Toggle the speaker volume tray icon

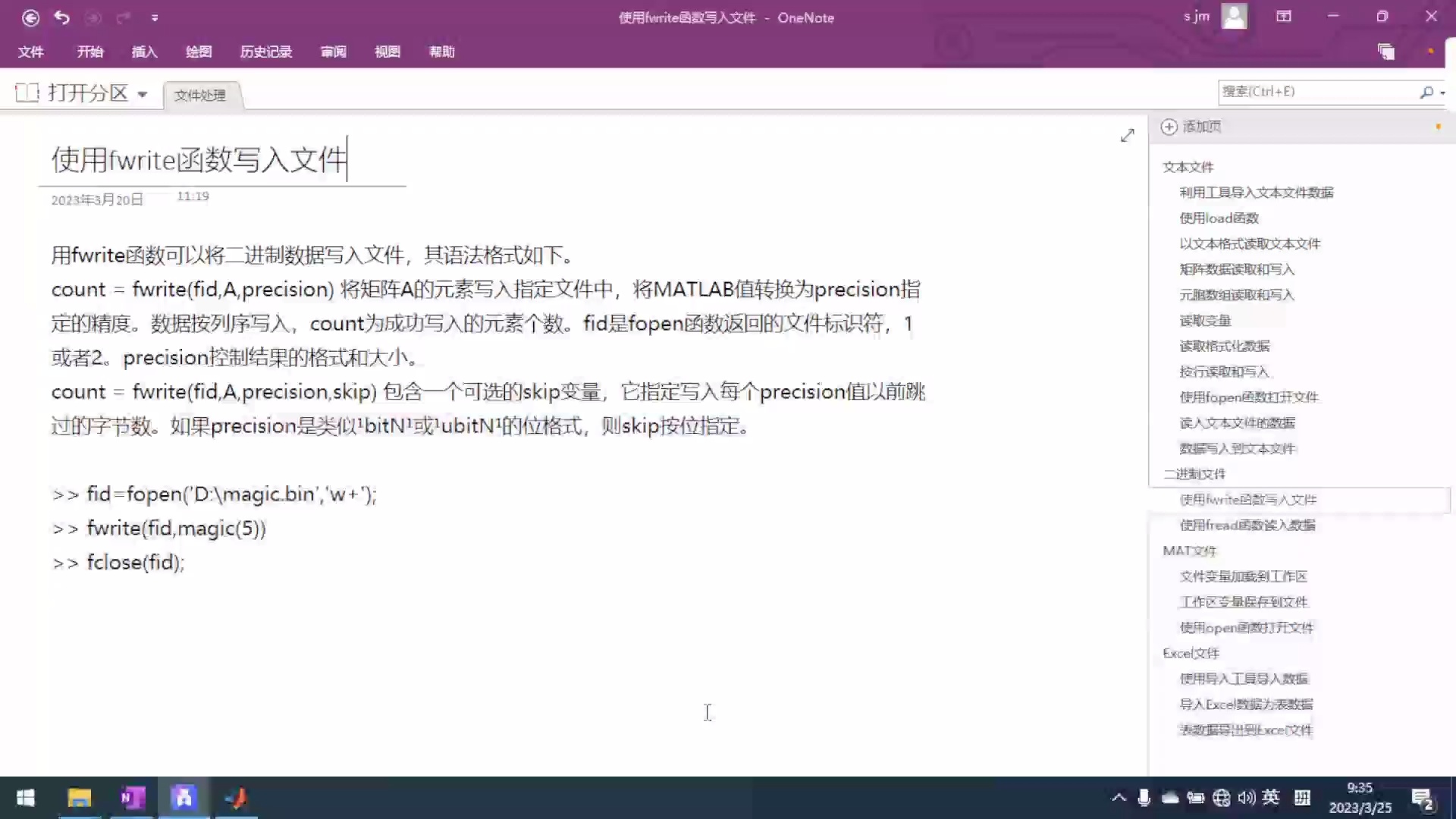pyautogui.click(x=1247, y=798)
